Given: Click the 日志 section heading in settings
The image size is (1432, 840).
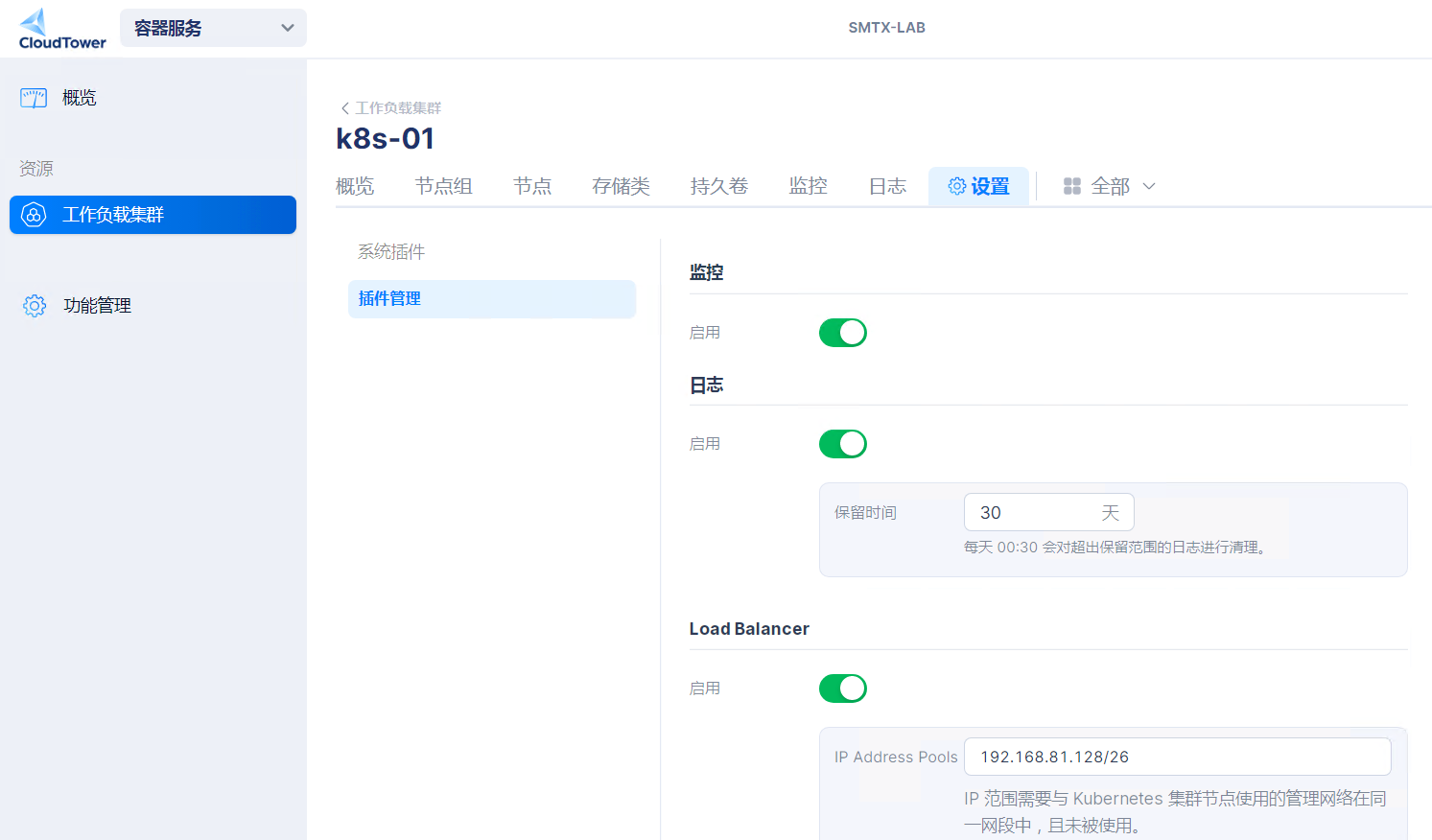Looking at the screenshot, I should [707, 385].
